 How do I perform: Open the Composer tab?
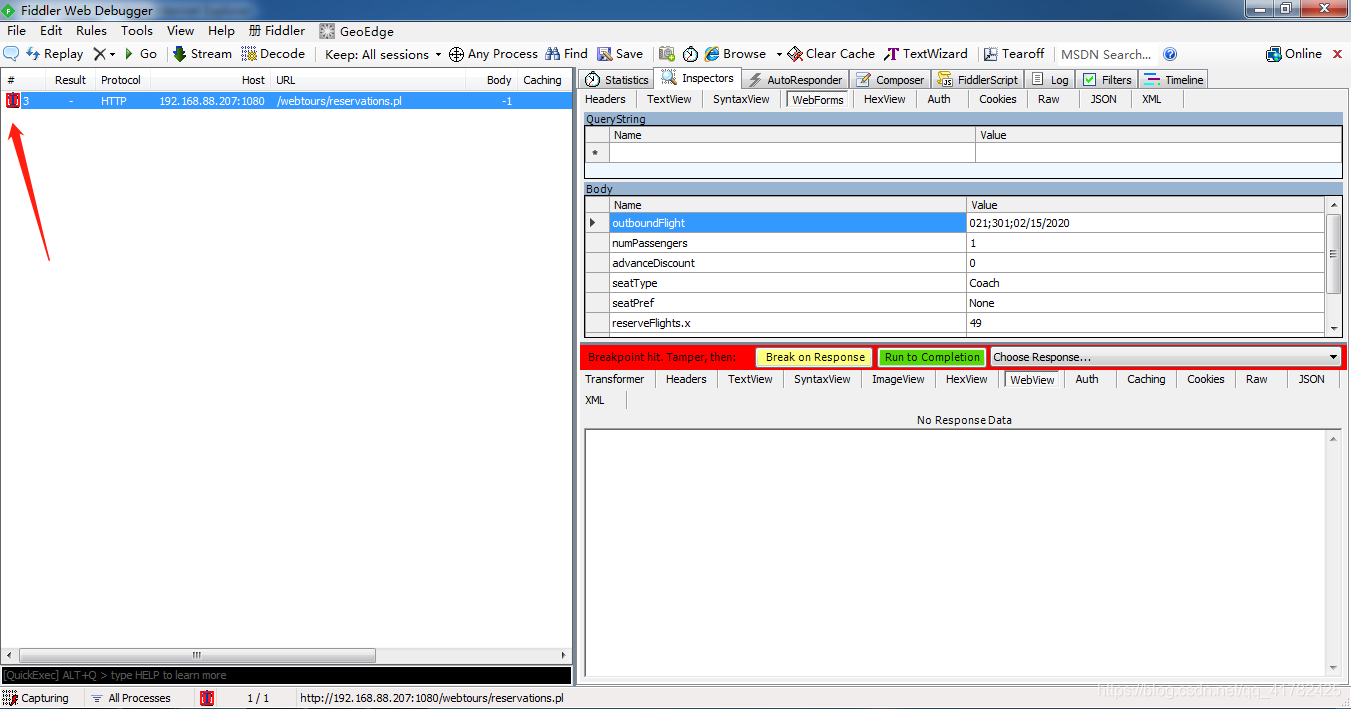pyautogui.click(x=890, y=79)
